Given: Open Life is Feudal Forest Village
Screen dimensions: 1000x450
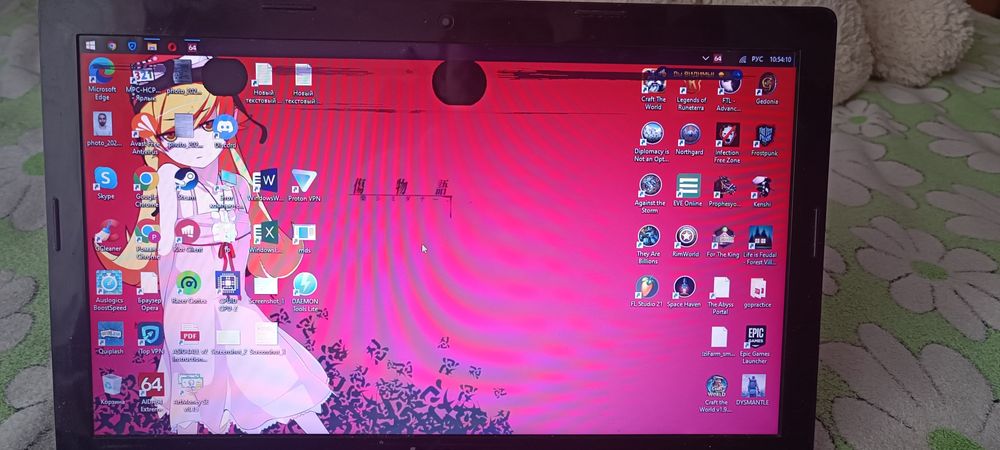Looking at the screenshot, I should click(760, 245).
